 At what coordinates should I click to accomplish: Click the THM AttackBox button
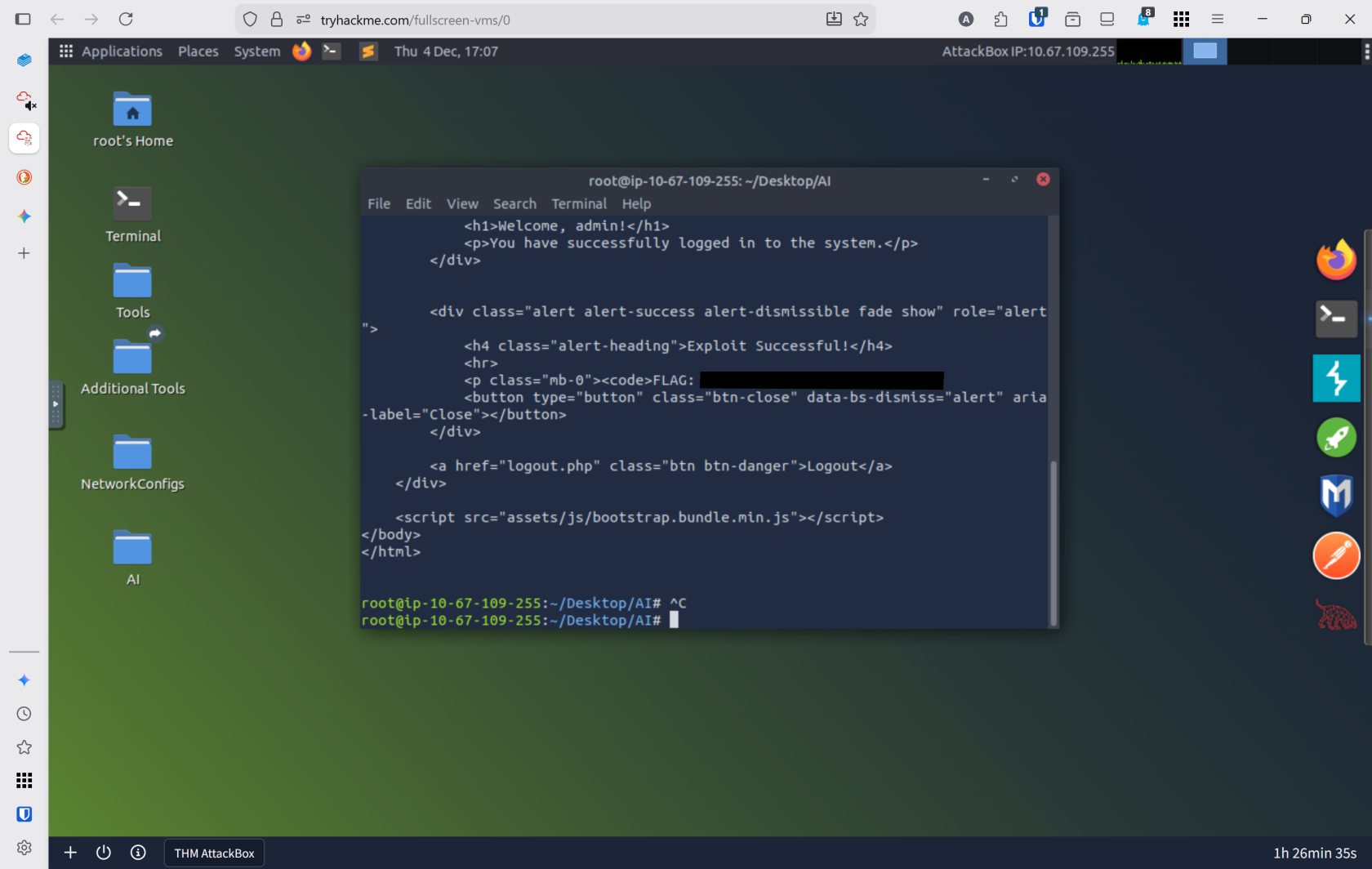[214, 853]
